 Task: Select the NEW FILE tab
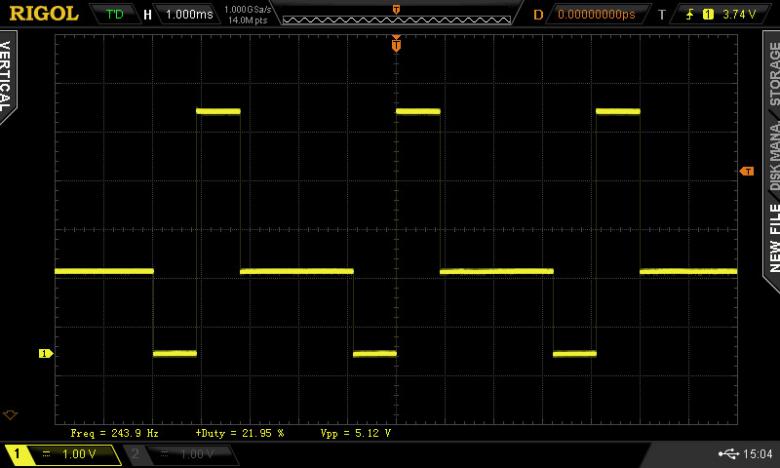pos(773,237)
